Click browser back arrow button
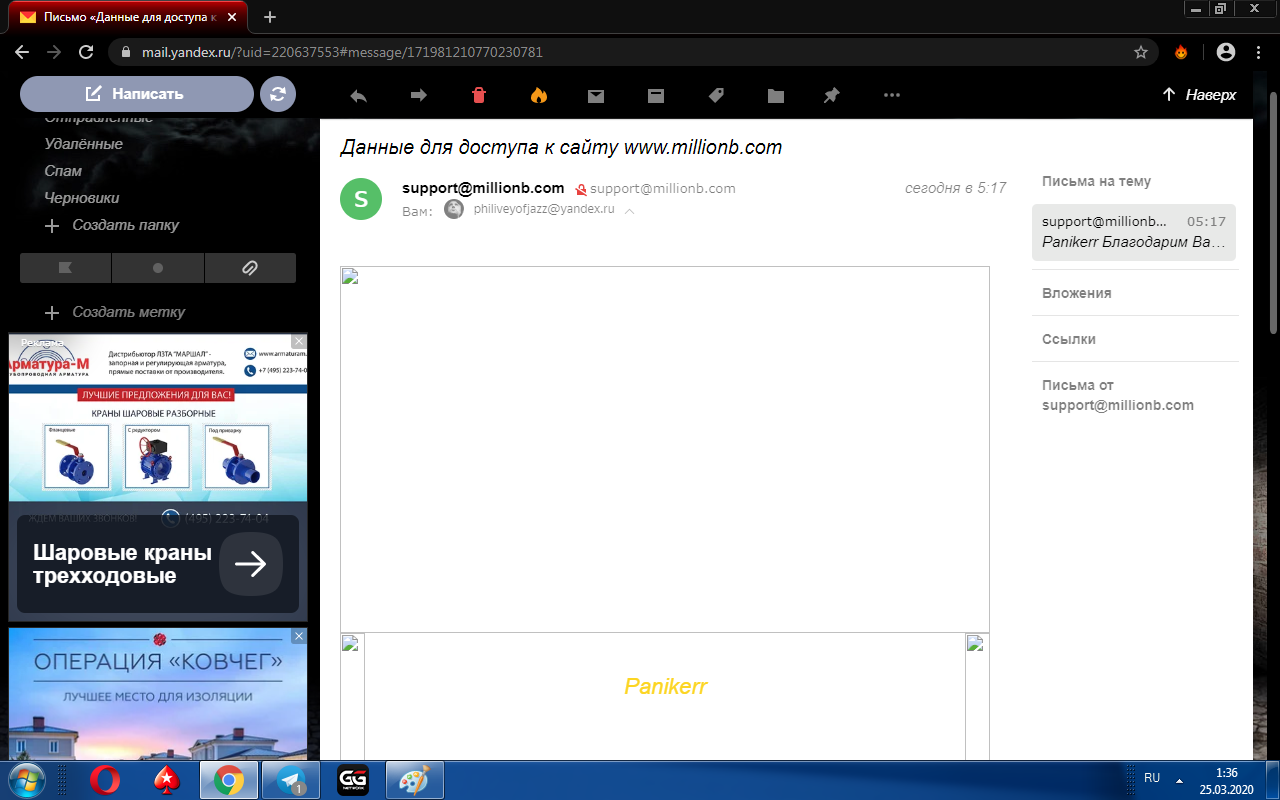Image resolution: width=1280 pixels, height=800 pixels. pos(22,52)
